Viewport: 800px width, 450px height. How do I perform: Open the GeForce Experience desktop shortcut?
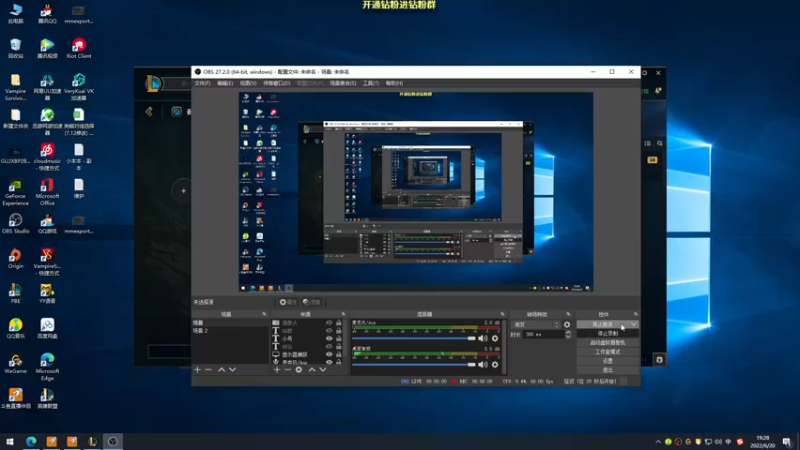tap(15, 192)
